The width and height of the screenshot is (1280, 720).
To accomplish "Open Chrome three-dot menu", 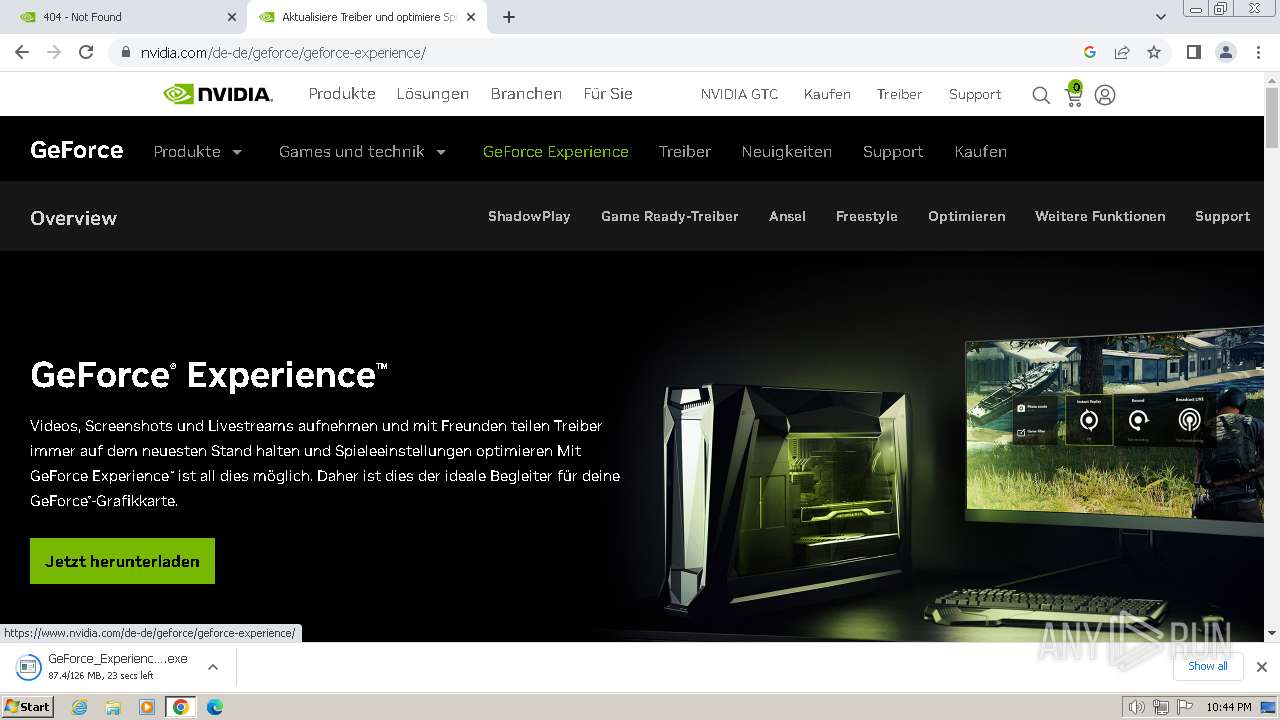I will point(1258,52).
